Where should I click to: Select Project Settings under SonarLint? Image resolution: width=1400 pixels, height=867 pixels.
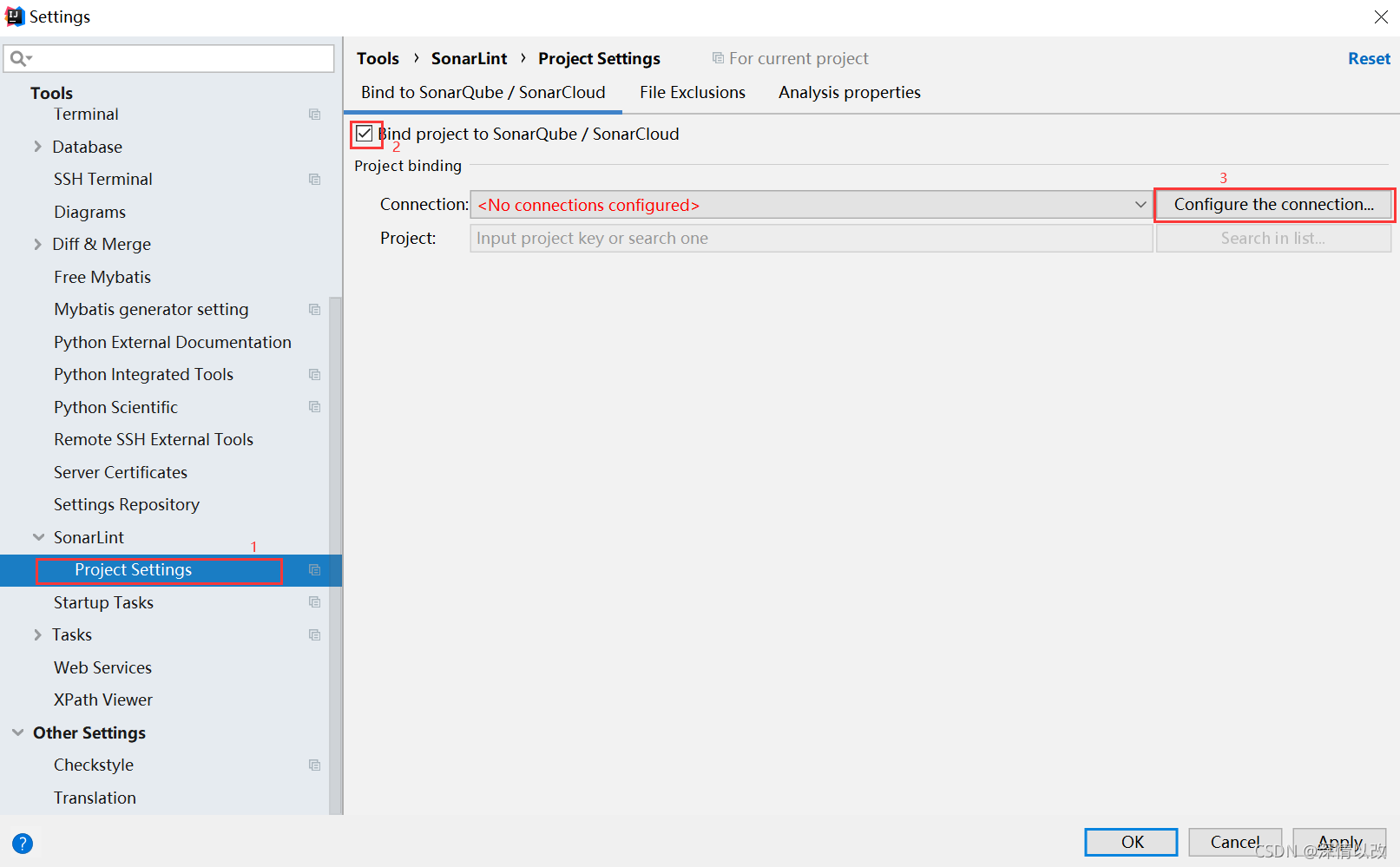tap(133, 570)
